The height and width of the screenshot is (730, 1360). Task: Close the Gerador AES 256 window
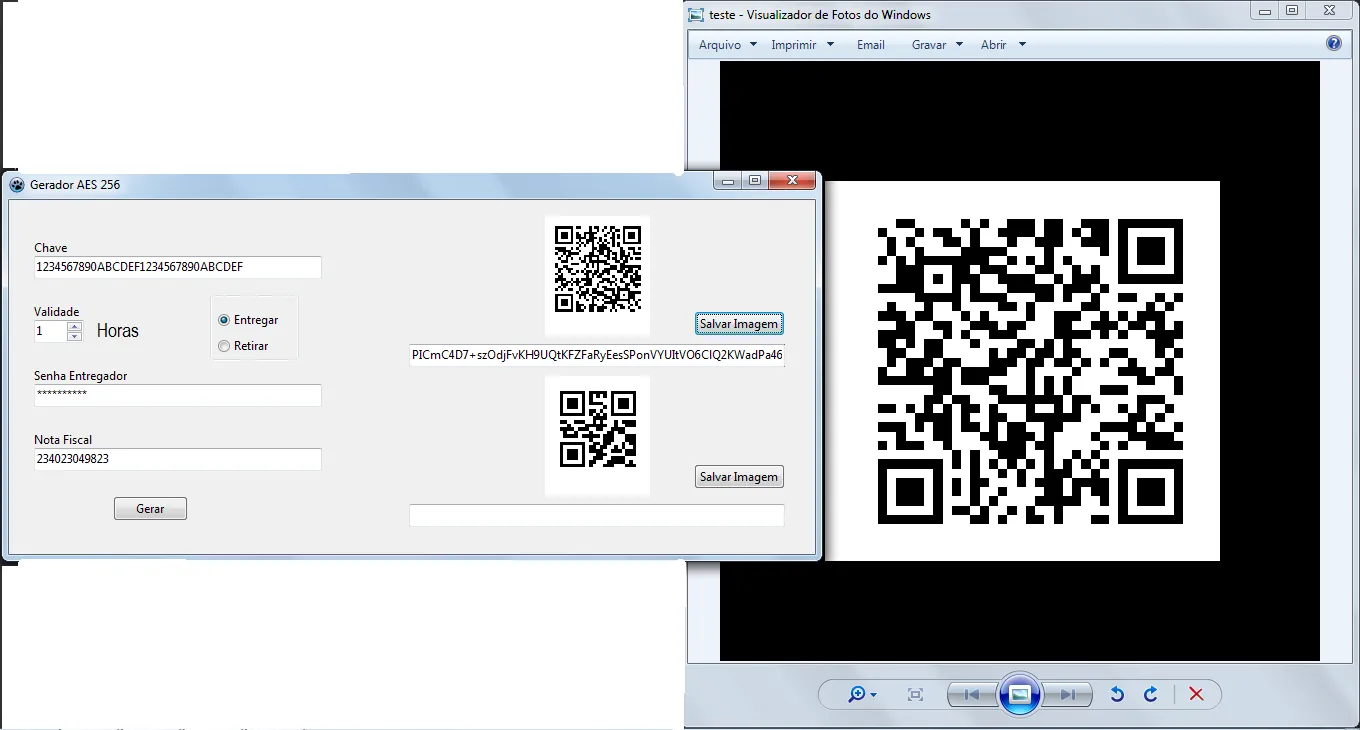tap(793, 181)
